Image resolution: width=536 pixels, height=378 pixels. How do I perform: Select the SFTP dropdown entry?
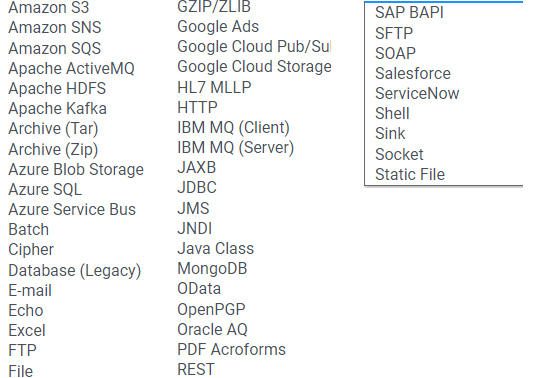[x=394, y=33]
